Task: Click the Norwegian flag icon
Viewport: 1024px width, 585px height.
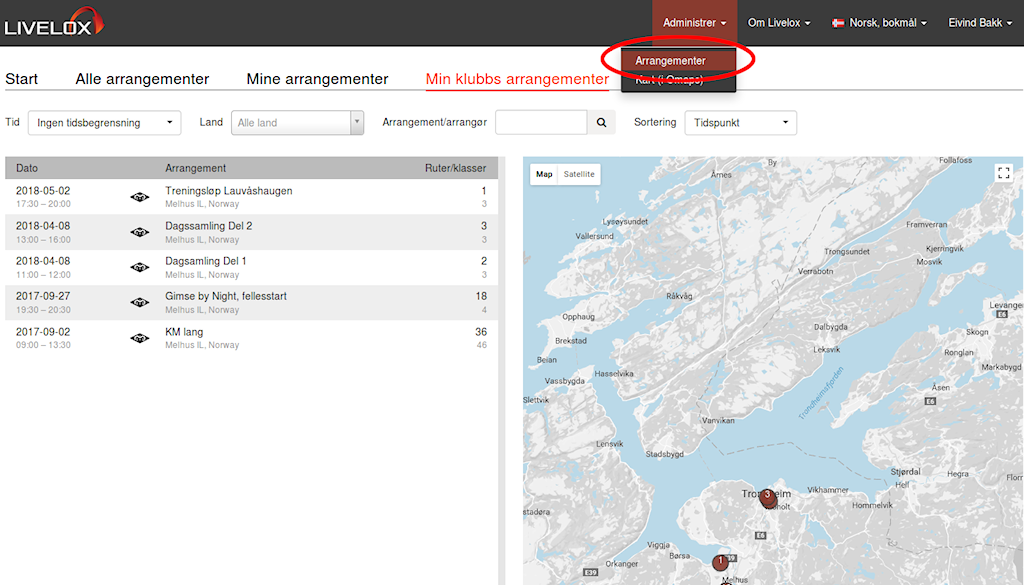Action: coord(838,23)
